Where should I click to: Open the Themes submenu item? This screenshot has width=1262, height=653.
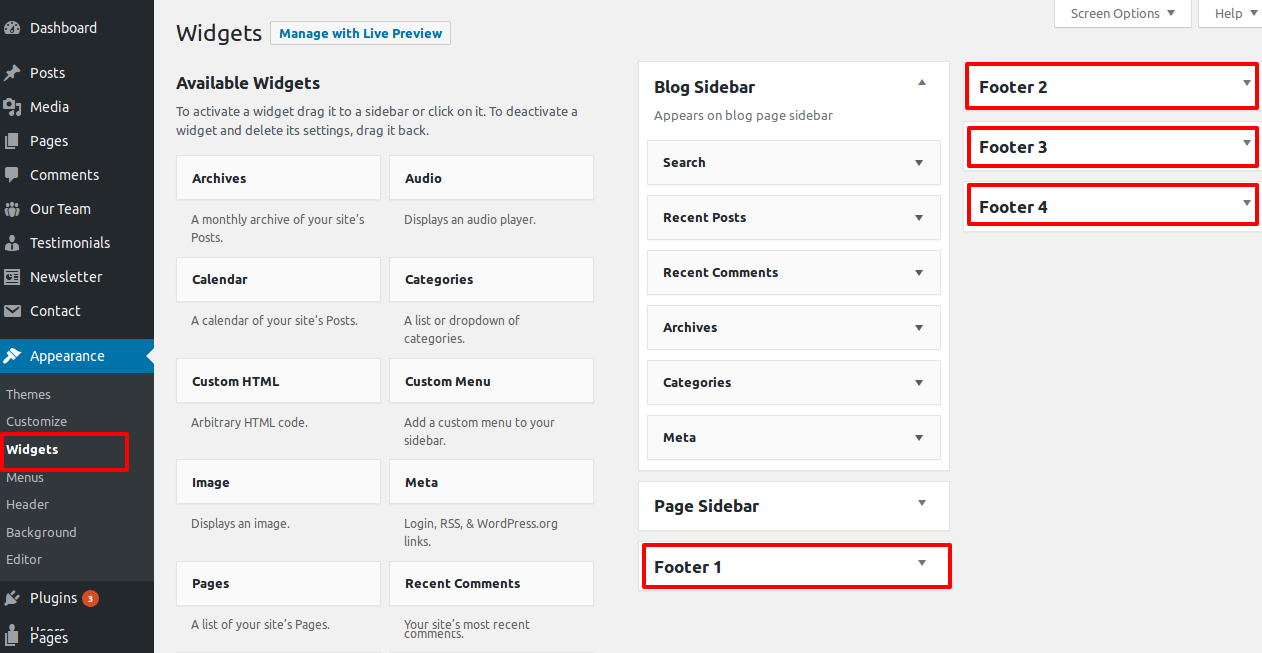pos(28,395)
